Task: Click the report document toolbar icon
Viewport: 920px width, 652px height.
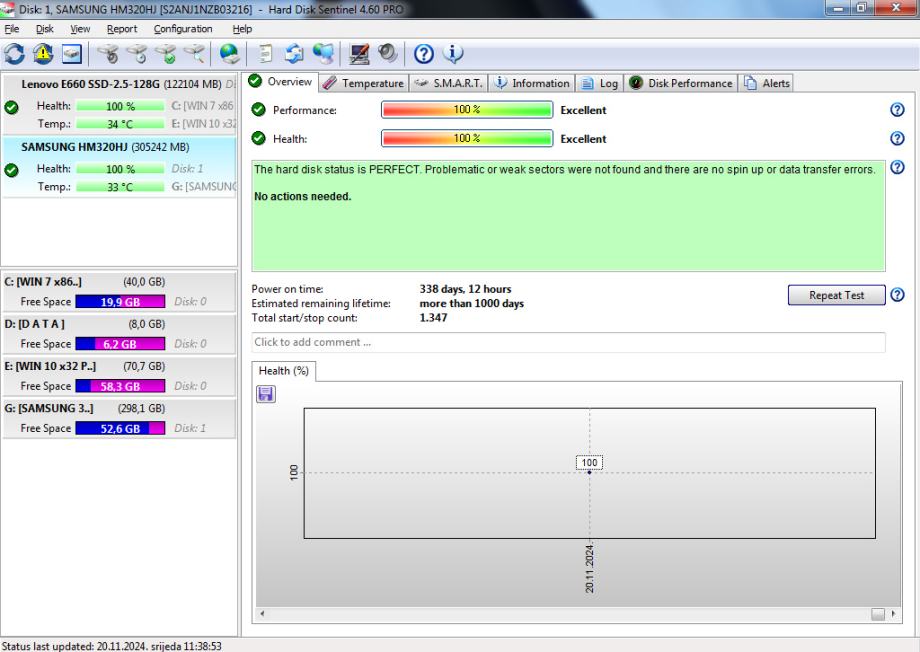Action: (x=265, y=54)
